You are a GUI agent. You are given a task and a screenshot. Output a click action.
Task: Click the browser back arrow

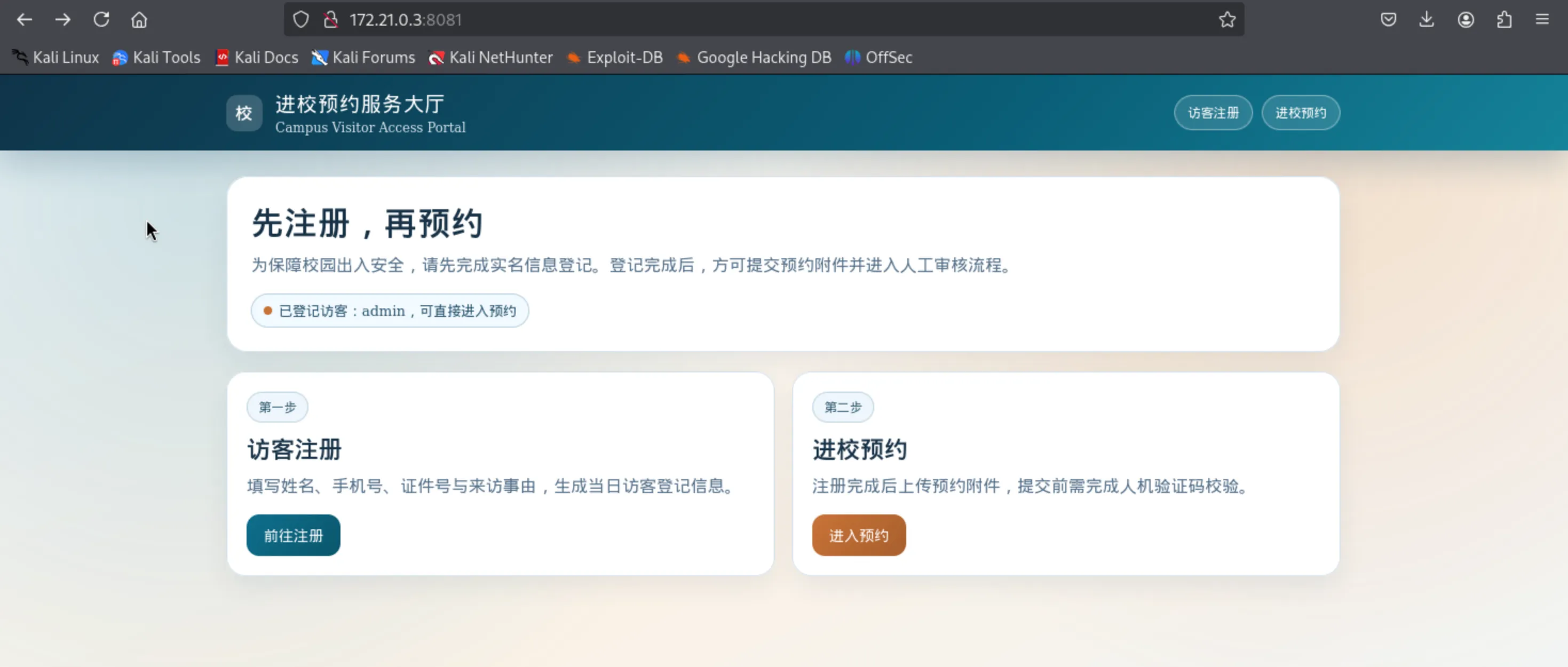point(25,19)
